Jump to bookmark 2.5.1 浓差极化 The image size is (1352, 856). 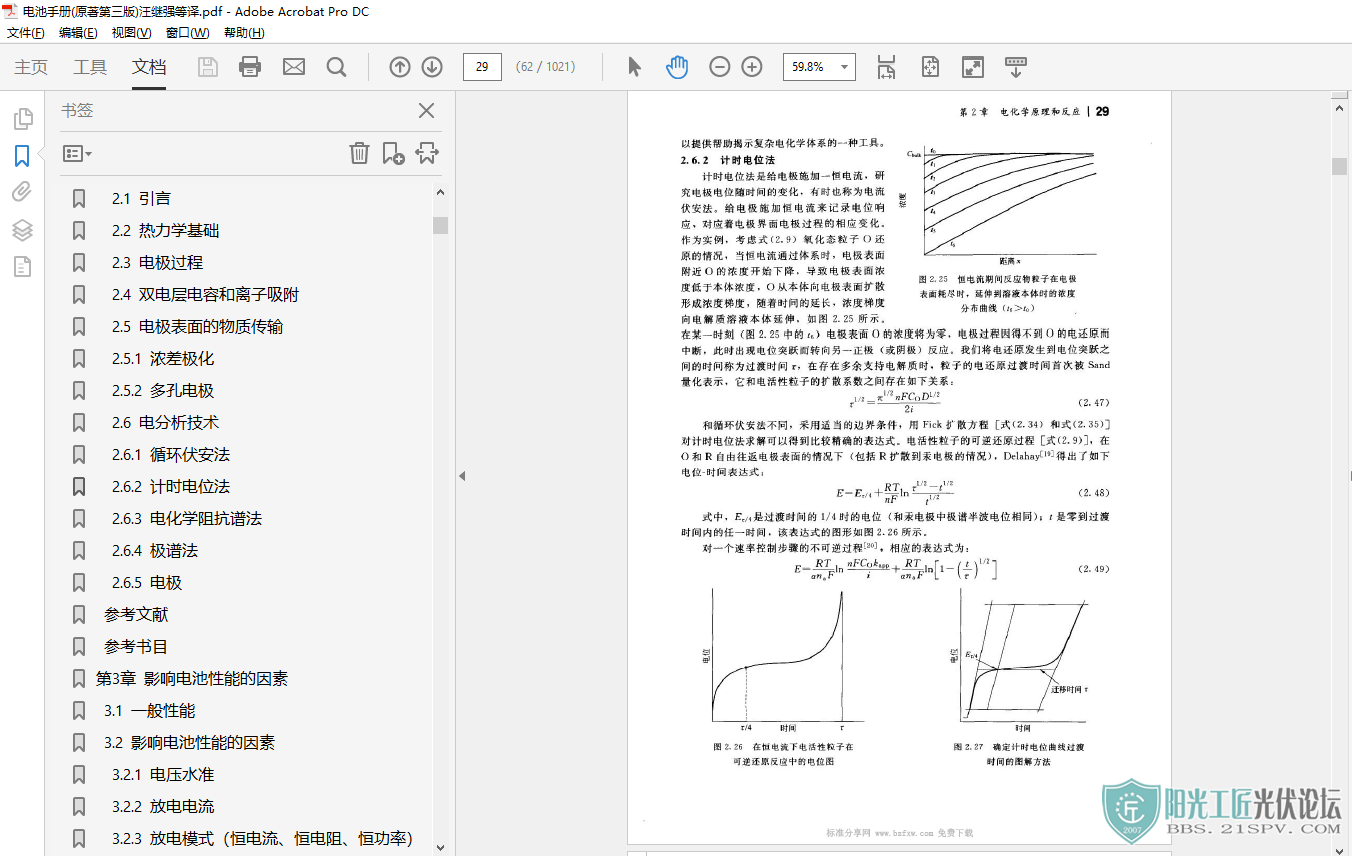[x=163, y=359]
